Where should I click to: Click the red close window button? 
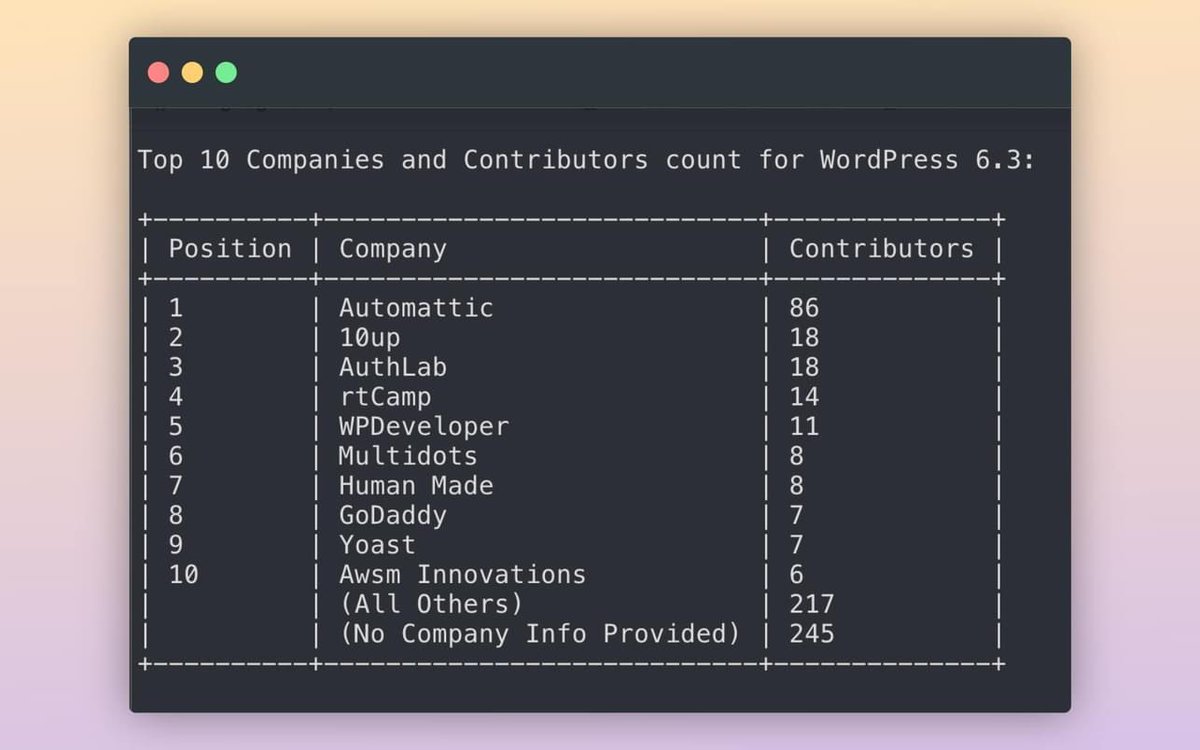(158, 72)
